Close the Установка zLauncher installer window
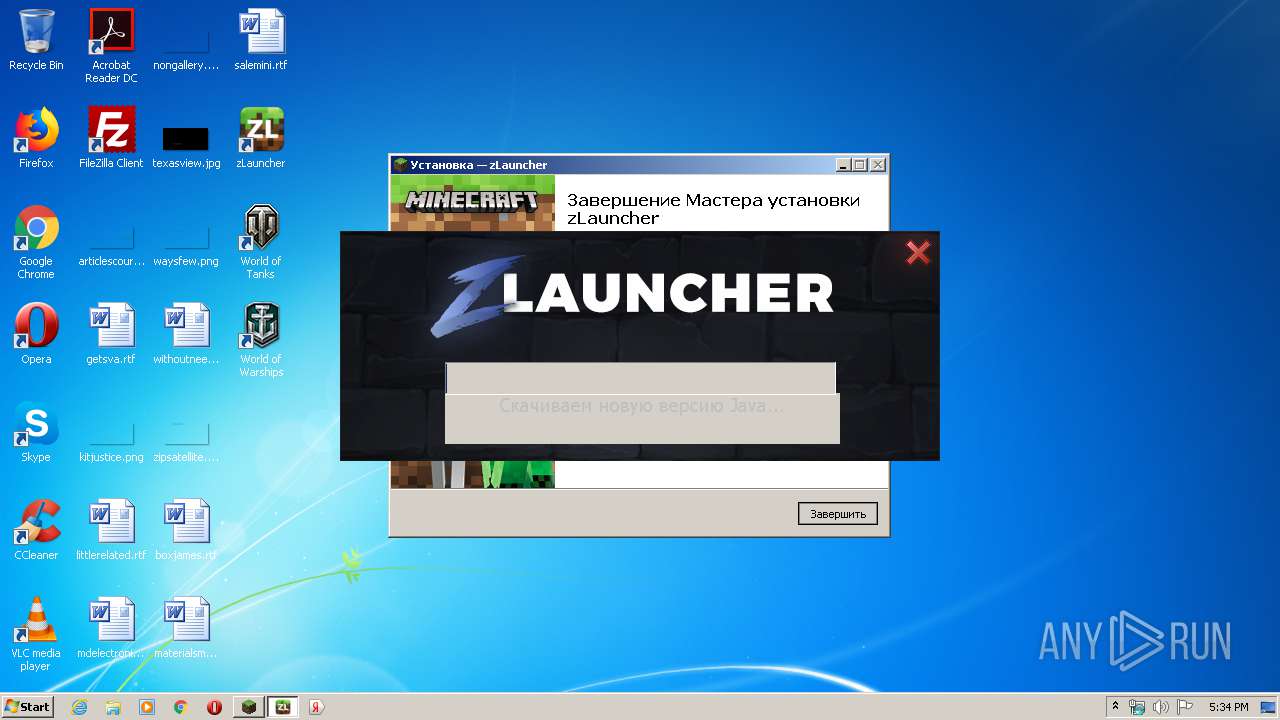The width and height of the screenshot is (1280, 720). tap(877, 165)
